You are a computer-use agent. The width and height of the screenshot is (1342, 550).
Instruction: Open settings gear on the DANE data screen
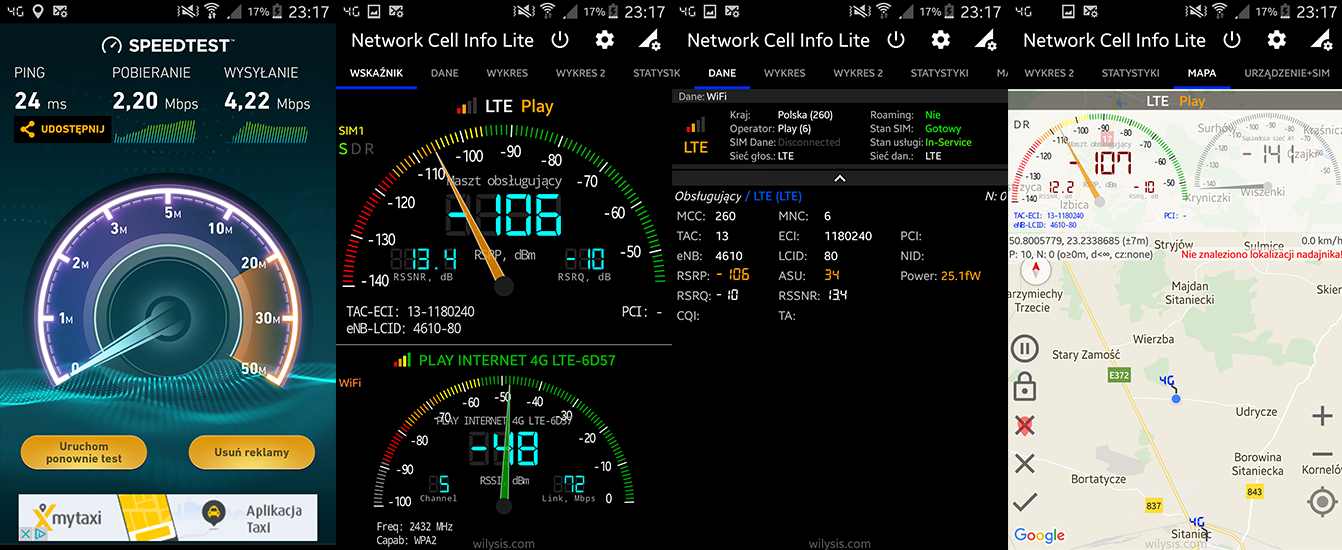tap(941, 40)
